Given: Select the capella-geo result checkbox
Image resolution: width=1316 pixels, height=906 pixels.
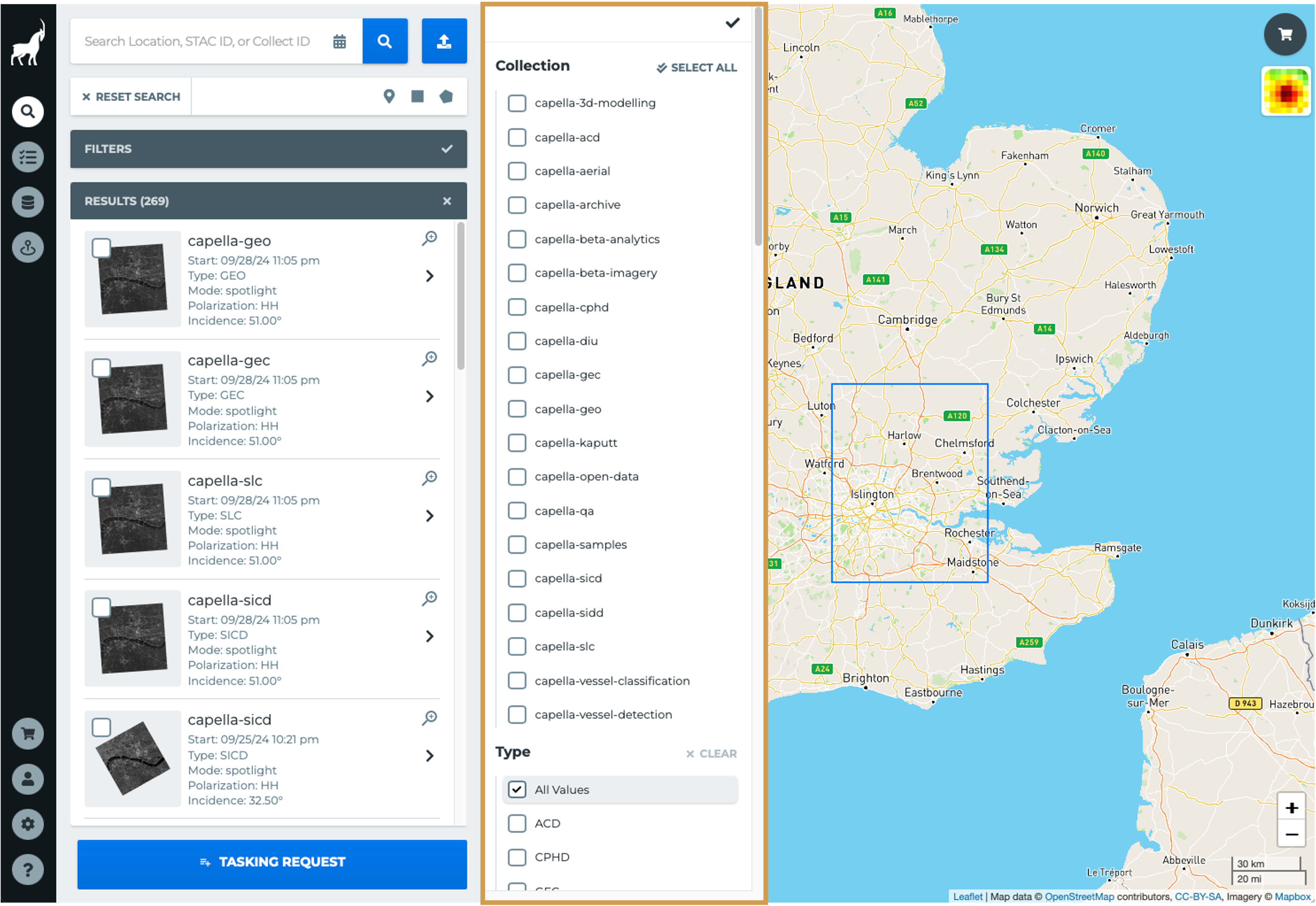Looking at the screenshot, I should pyautogui.click(x=101, y=248).
